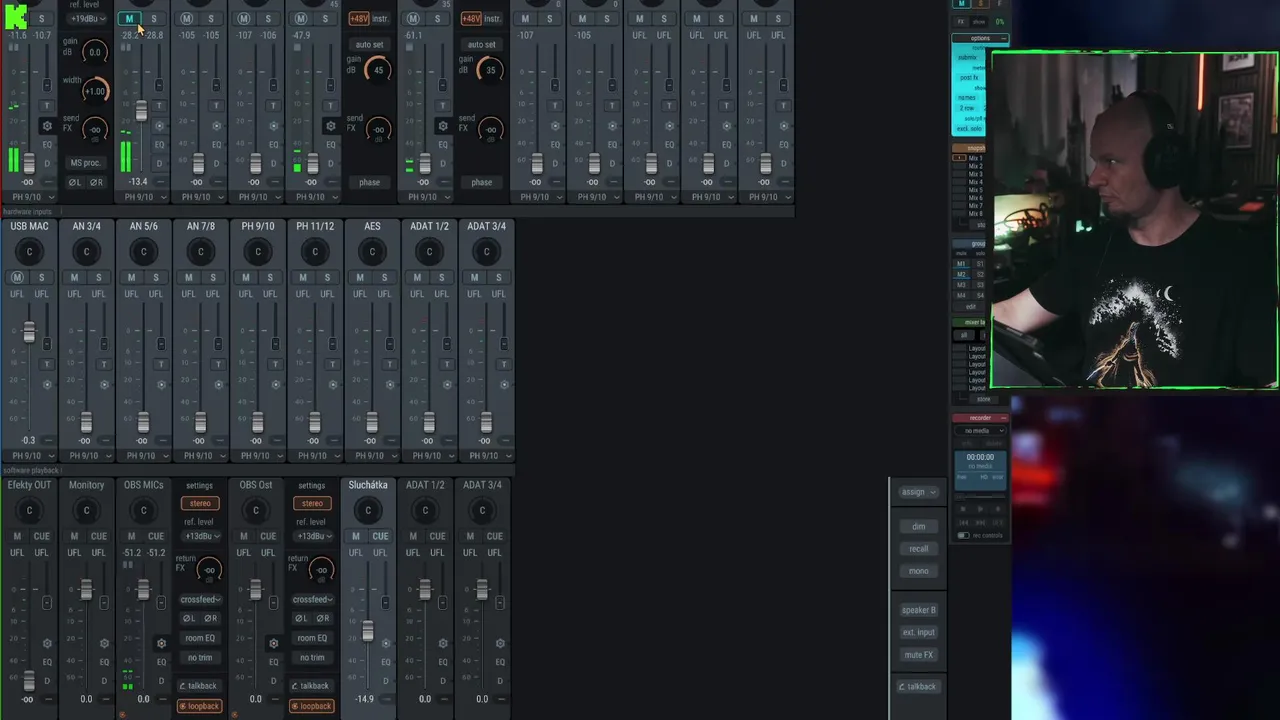The height and width of the screenshot is (720, 1280).
Task: Open EQ panel for Sluchátka channel
Action: tap(386, 662)
